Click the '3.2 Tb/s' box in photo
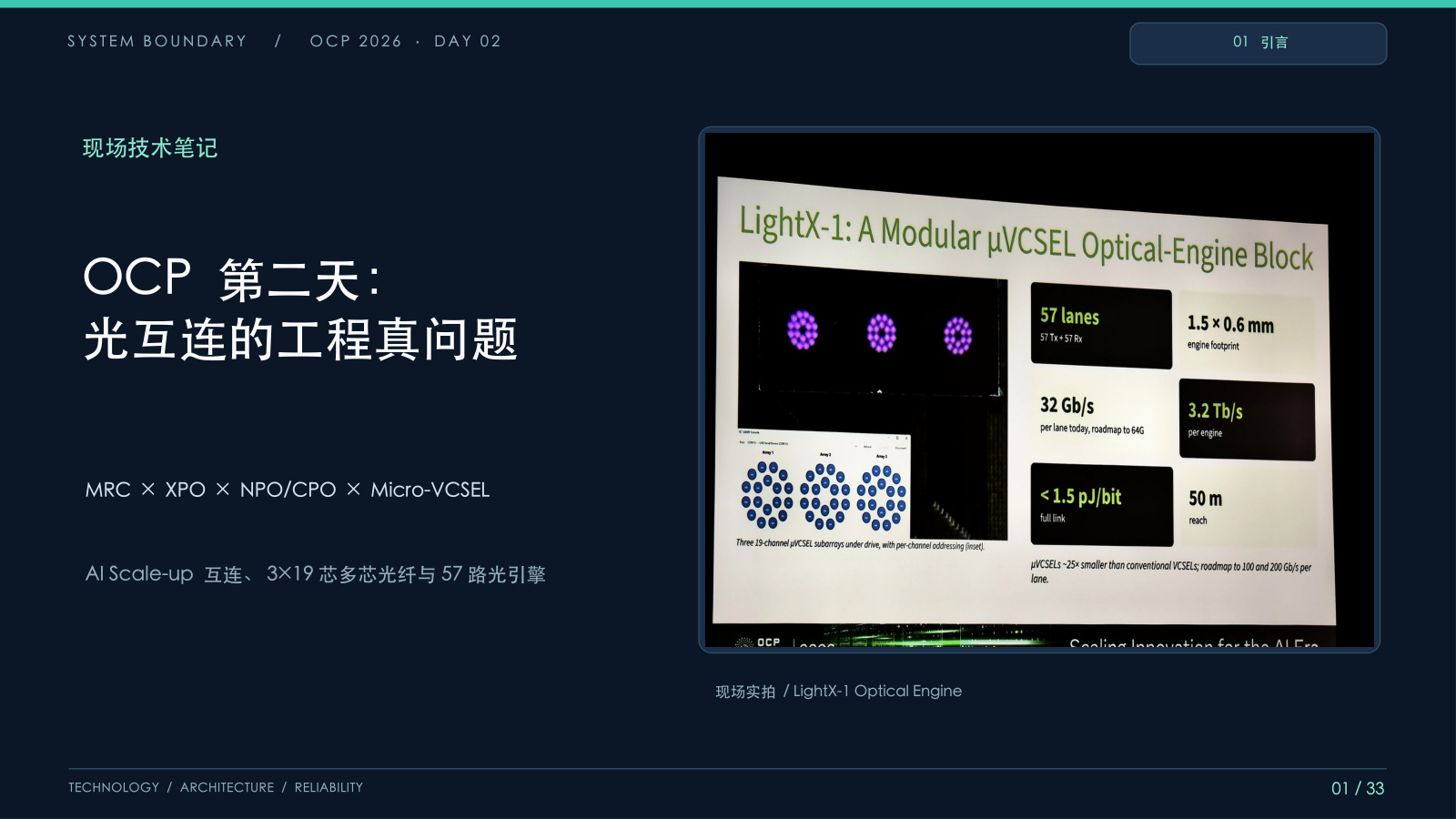 pyautogui.click(x=1247, y=420)
